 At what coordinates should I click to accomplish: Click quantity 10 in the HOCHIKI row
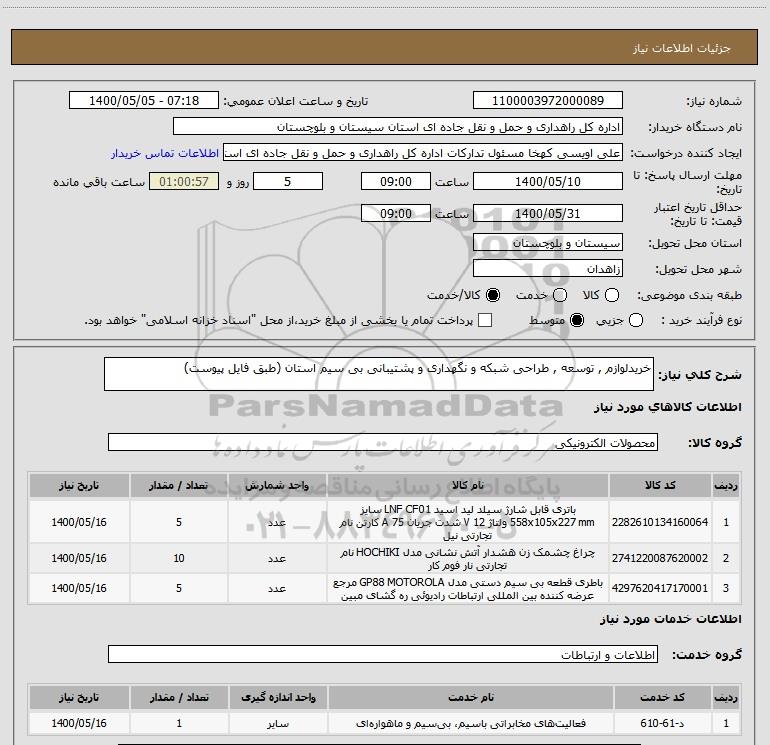pyautogui.click(x=179, y=558)
